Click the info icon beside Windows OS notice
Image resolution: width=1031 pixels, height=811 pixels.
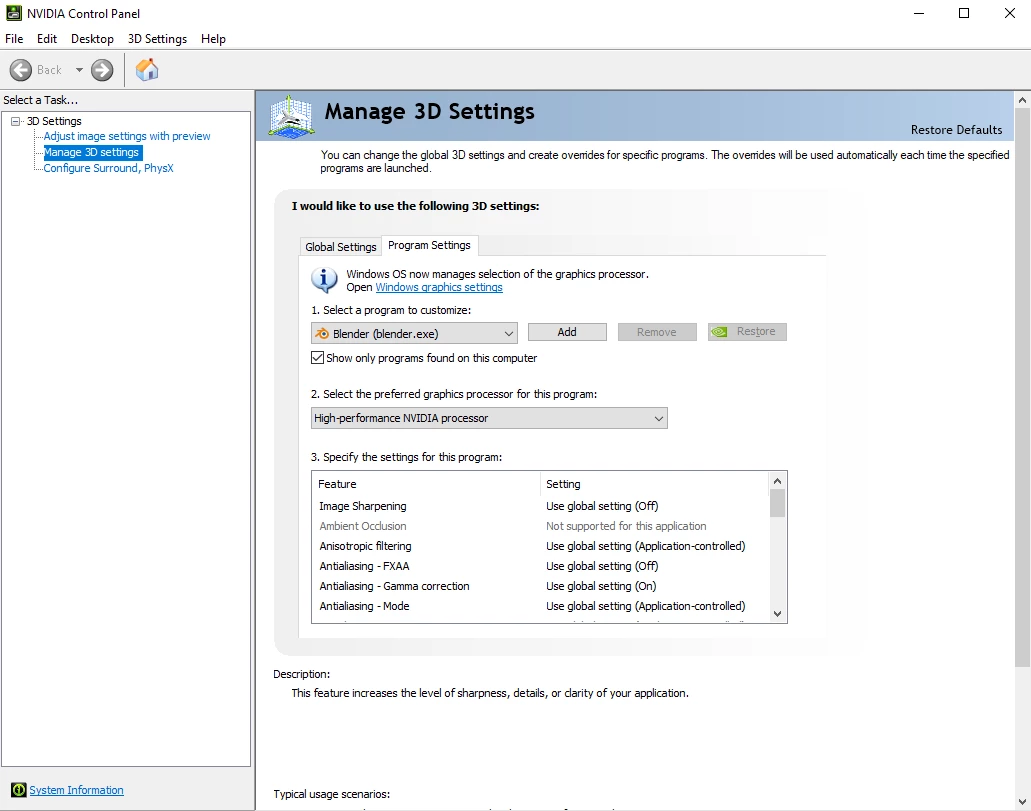click(x=324, y=280)
